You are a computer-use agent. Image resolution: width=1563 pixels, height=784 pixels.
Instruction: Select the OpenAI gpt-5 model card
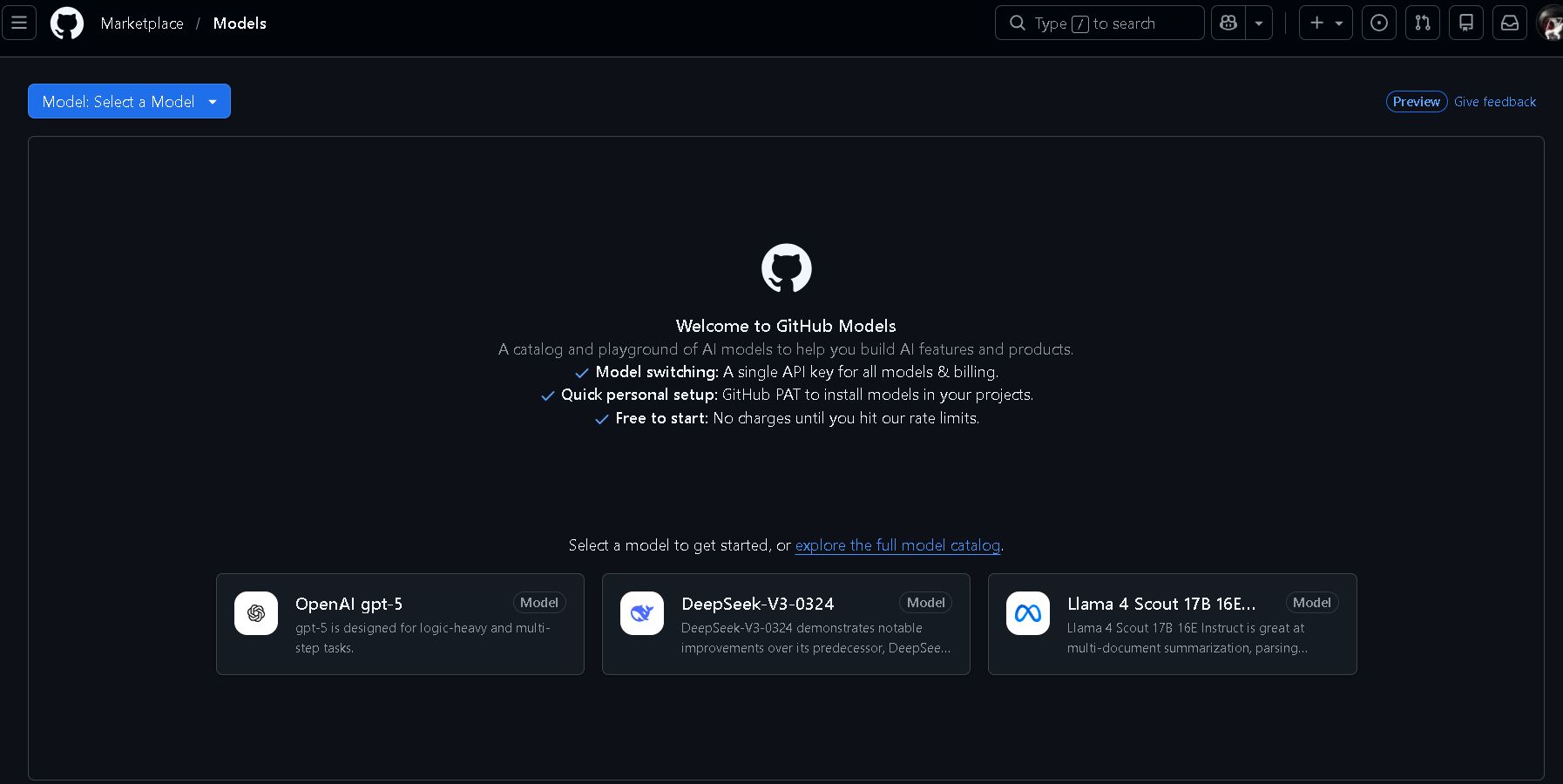pos(400,624)
